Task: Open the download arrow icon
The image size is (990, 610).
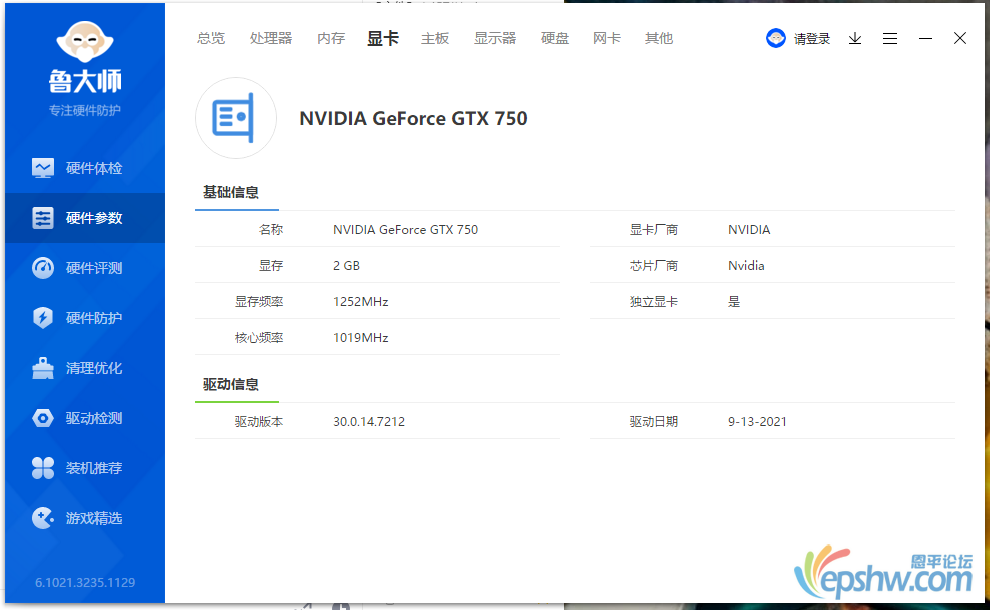Action: (855, 39)
